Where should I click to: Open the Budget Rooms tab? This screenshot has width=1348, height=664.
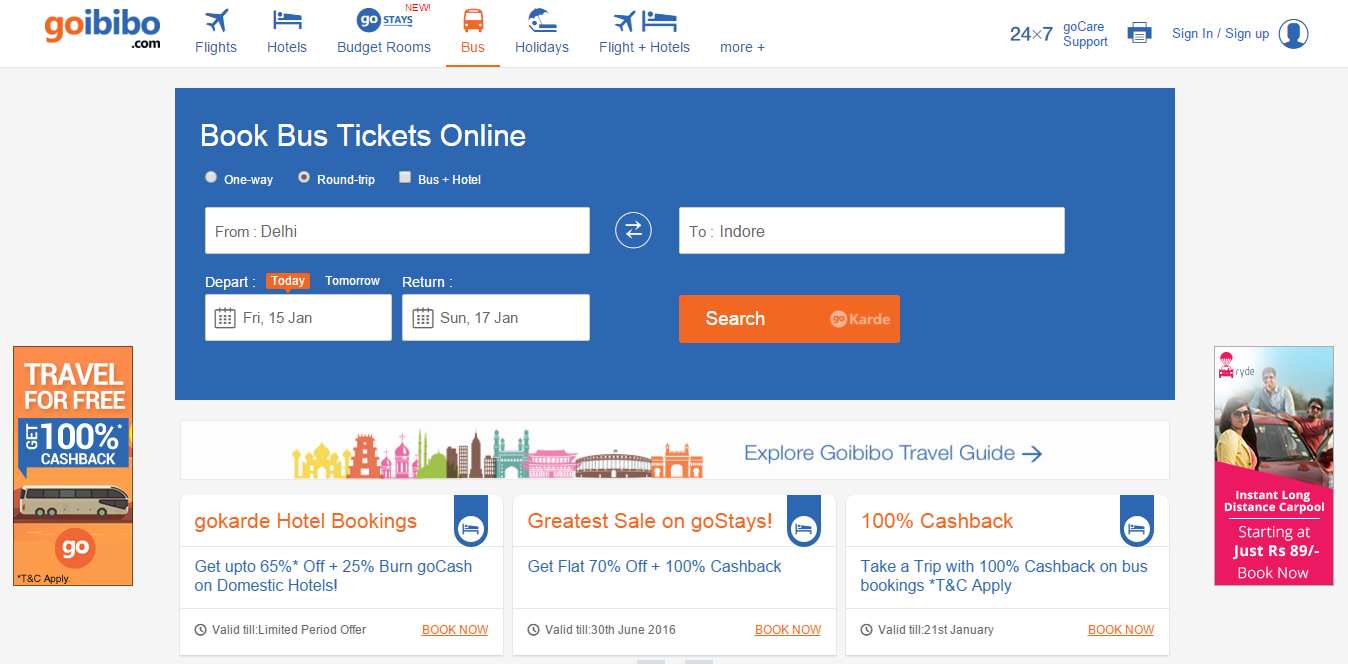[384, 47]
